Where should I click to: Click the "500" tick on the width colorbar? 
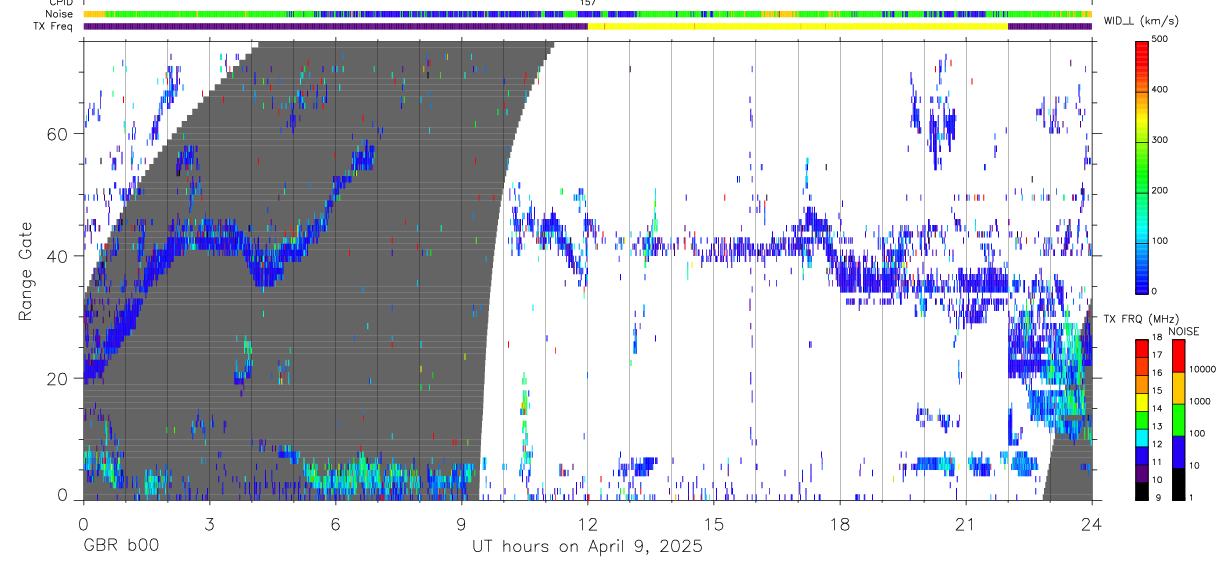1160,39
